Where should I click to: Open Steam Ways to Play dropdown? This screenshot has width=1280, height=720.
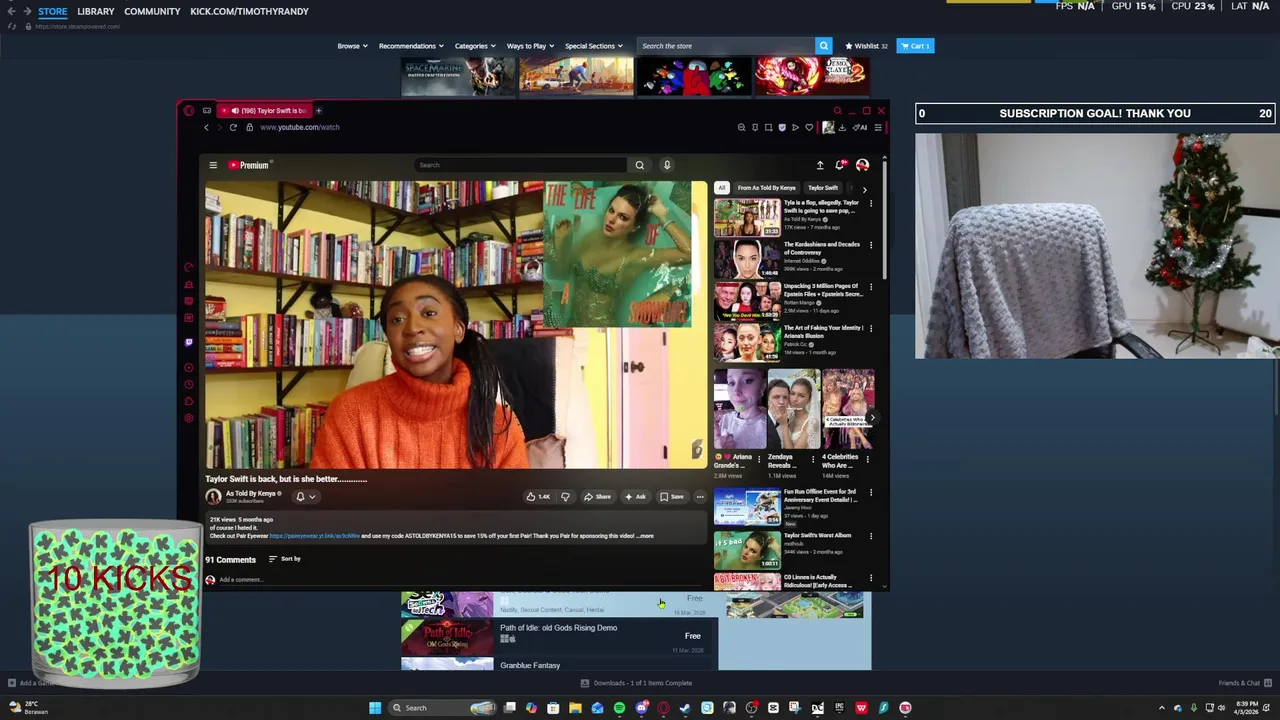pos(530,46)
